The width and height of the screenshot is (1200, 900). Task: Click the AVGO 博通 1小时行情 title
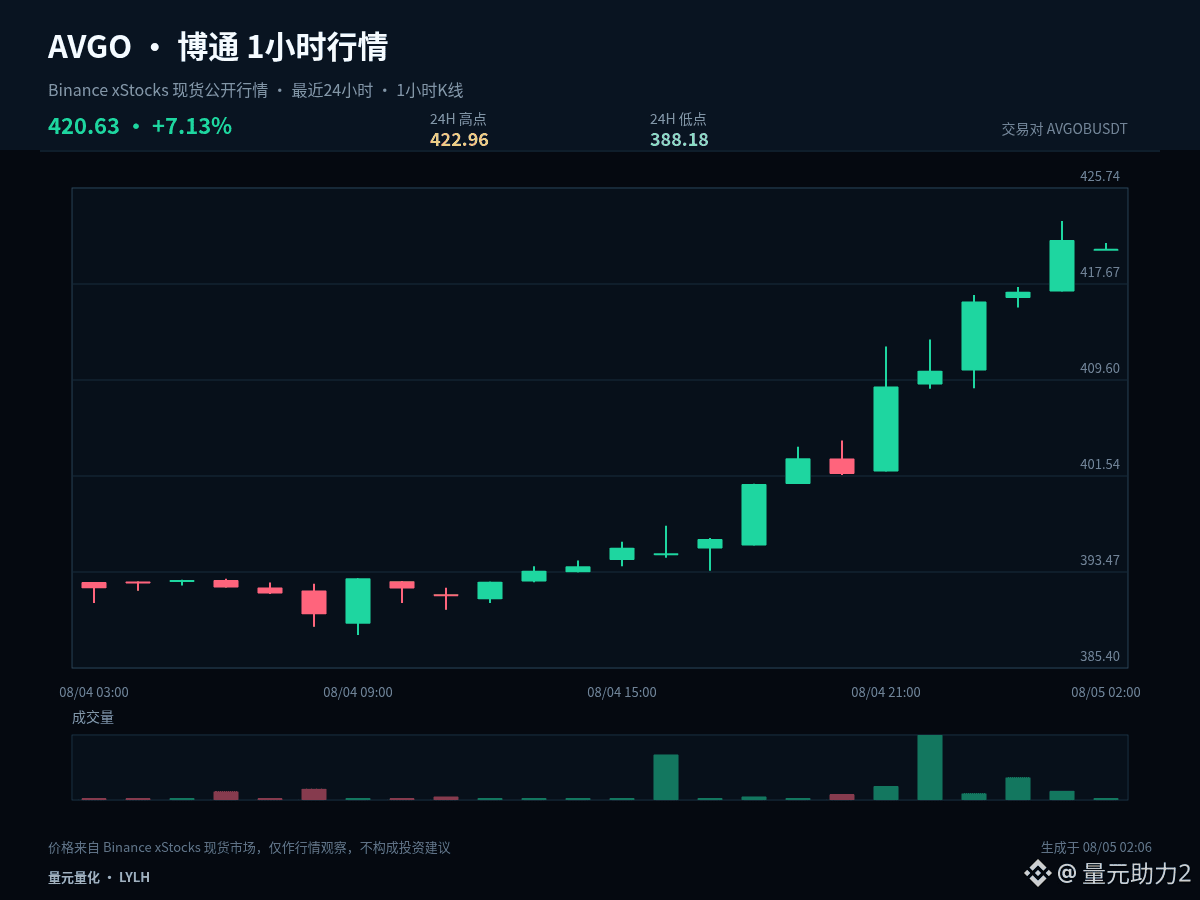click(218, 47)
